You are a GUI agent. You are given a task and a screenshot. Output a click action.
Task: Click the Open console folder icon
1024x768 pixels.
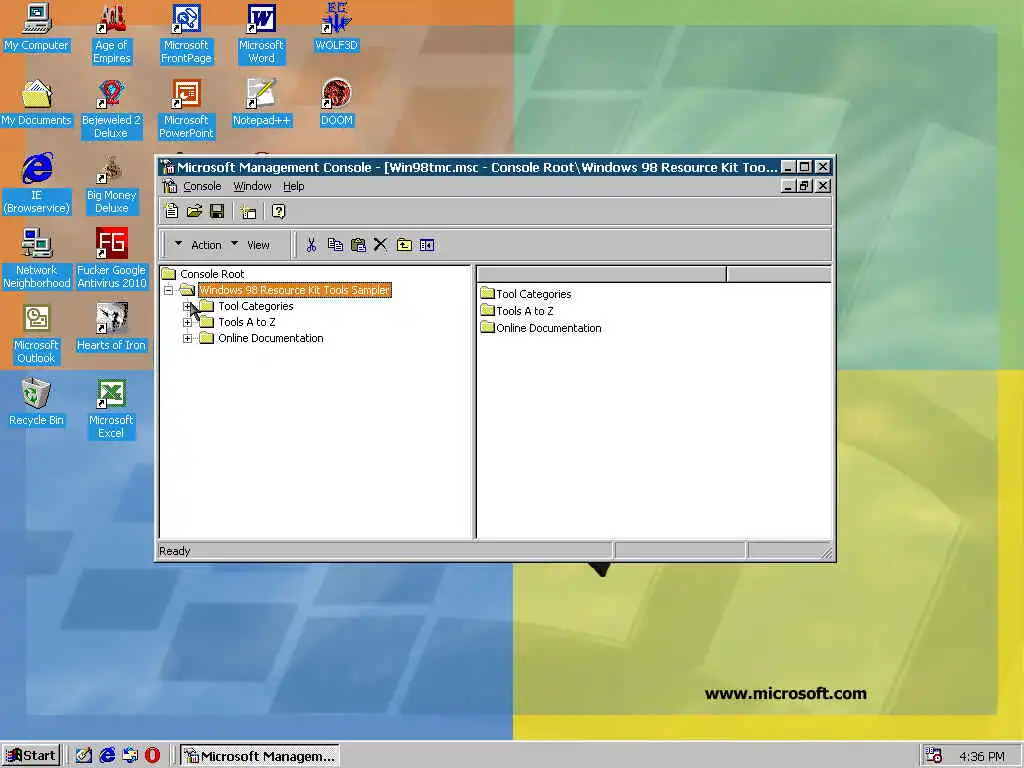(x=194, y=211)
